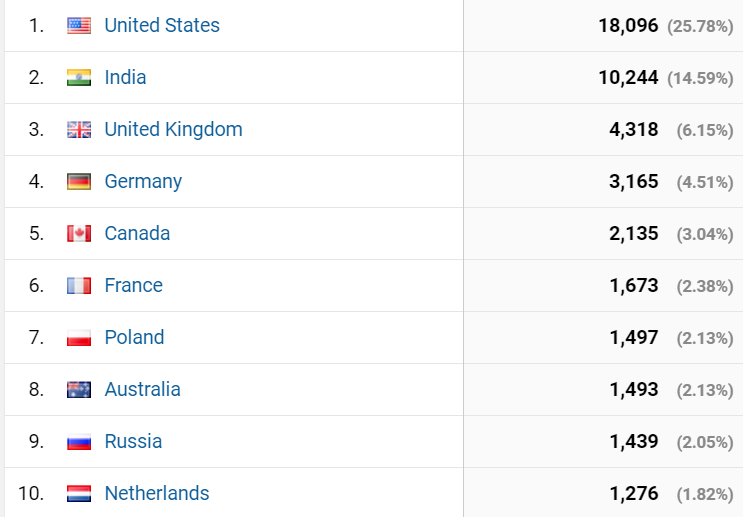Click the United Kingdom flag icon
Image resolution: width=743 pixels, height=517 pixels.
pyautogui.click(x=79, y=130)
